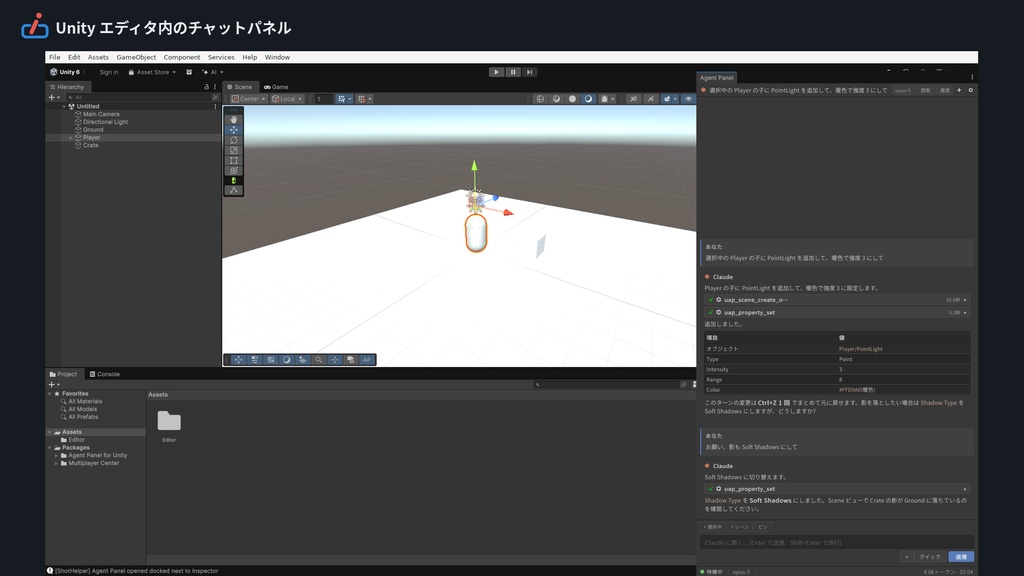Select the Move tool in scene toolbar
Image resolution: width=1024 pixels, height=576 pixels.
click(234, 130)
